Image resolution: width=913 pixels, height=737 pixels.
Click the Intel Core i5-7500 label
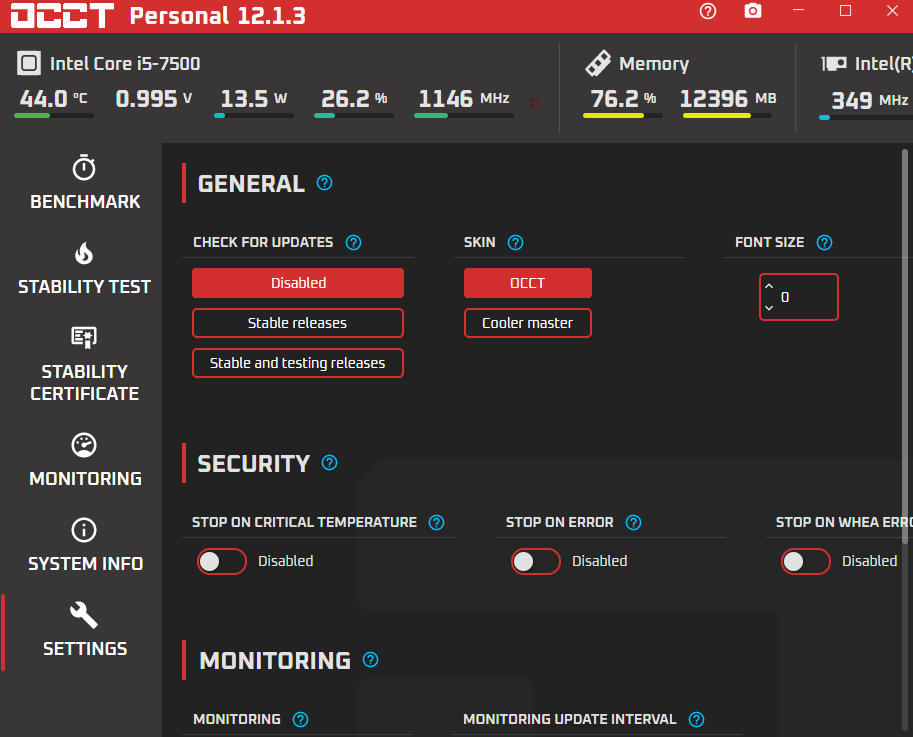(125, 63)
